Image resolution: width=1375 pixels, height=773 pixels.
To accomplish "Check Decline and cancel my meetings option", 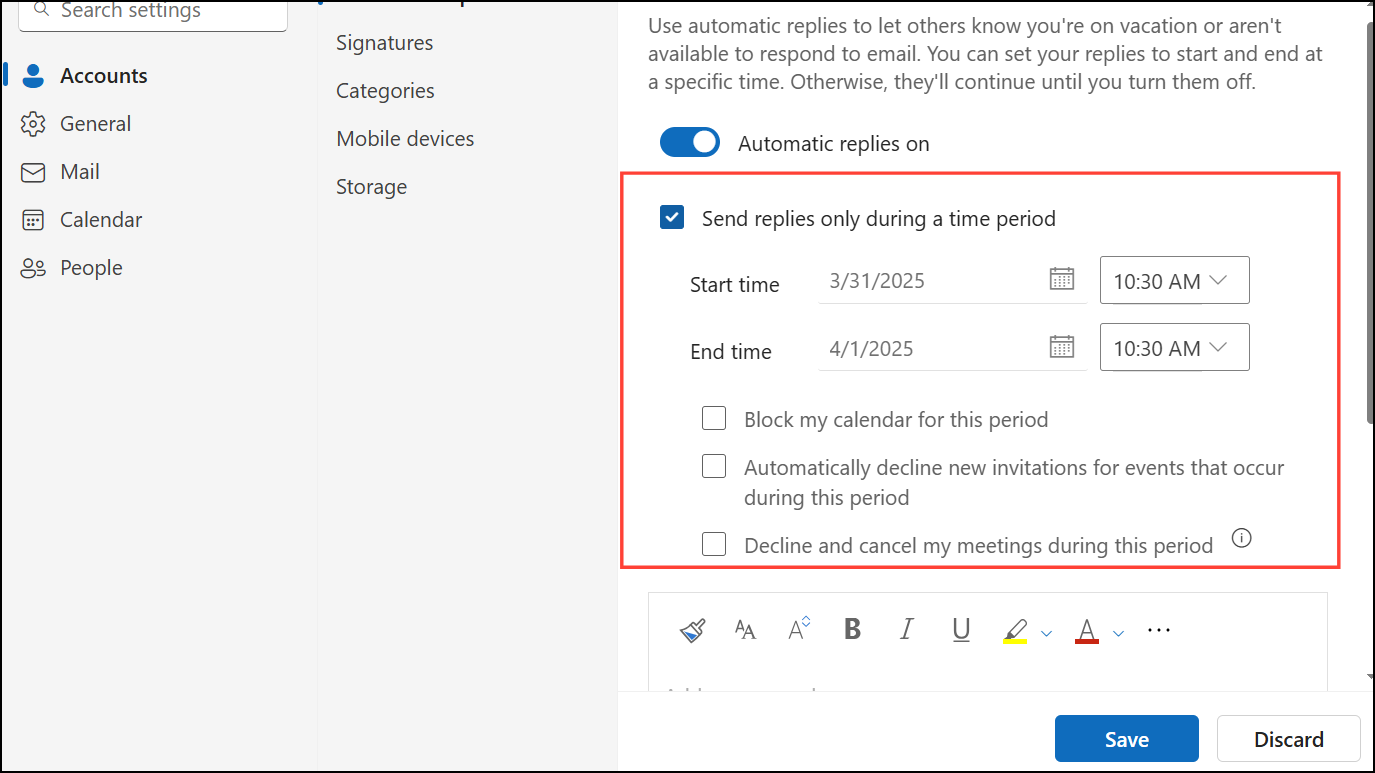I will (x=714, y=544).
